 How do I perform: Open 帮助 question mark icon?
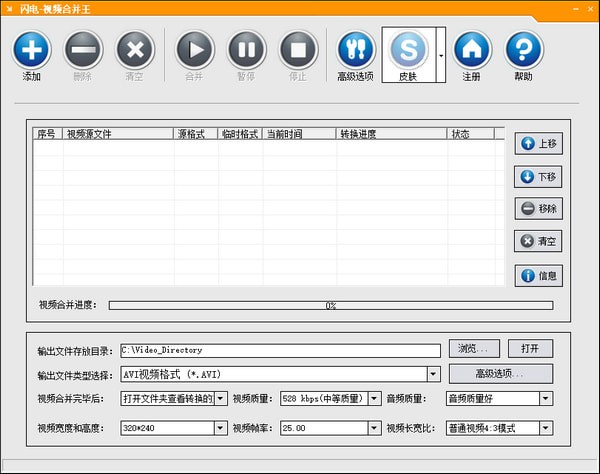tap(523, 49)
